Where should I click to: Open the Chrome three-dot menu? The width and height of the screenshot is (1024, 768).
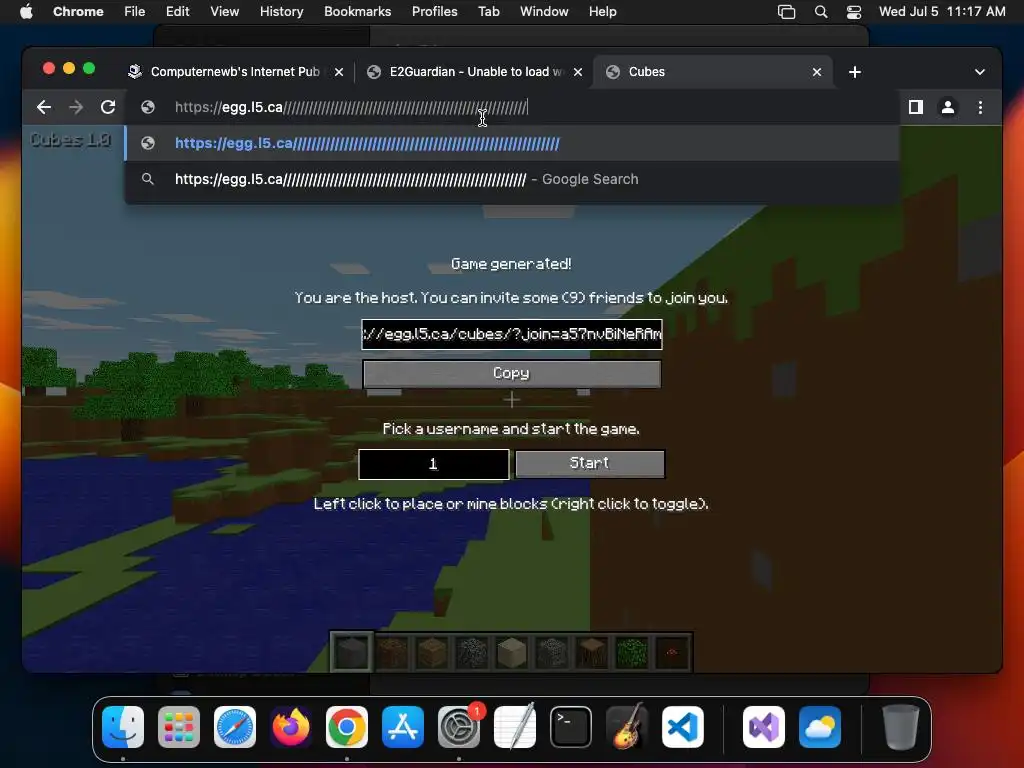point(980,107)
